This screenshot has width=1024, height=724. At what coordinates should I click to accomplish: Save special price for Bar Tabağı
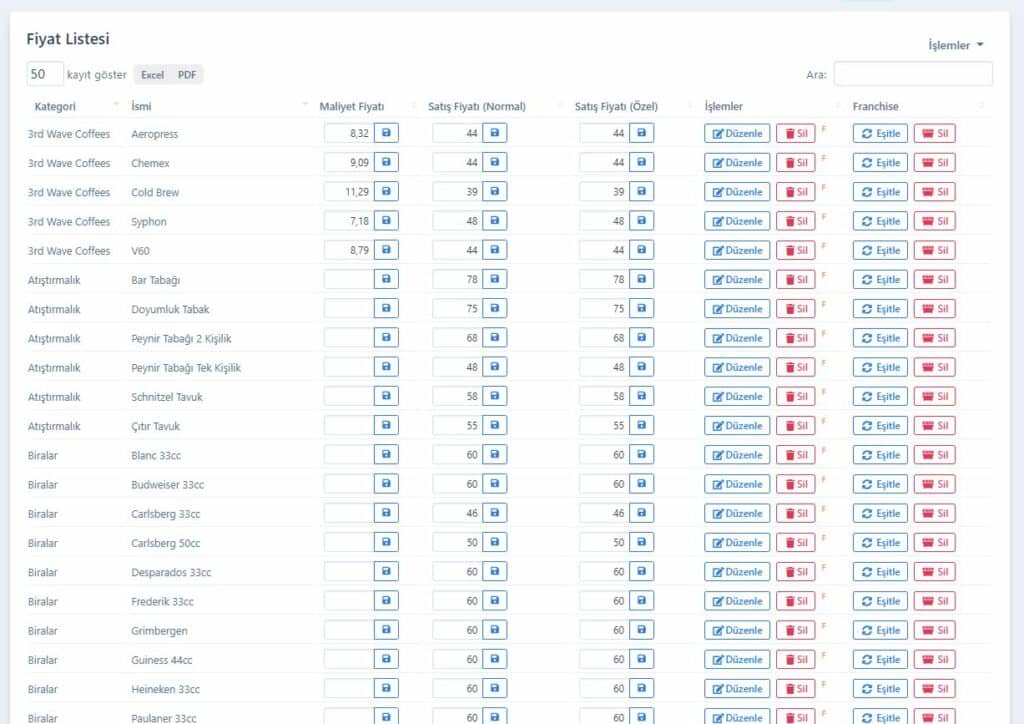(641, 279)
